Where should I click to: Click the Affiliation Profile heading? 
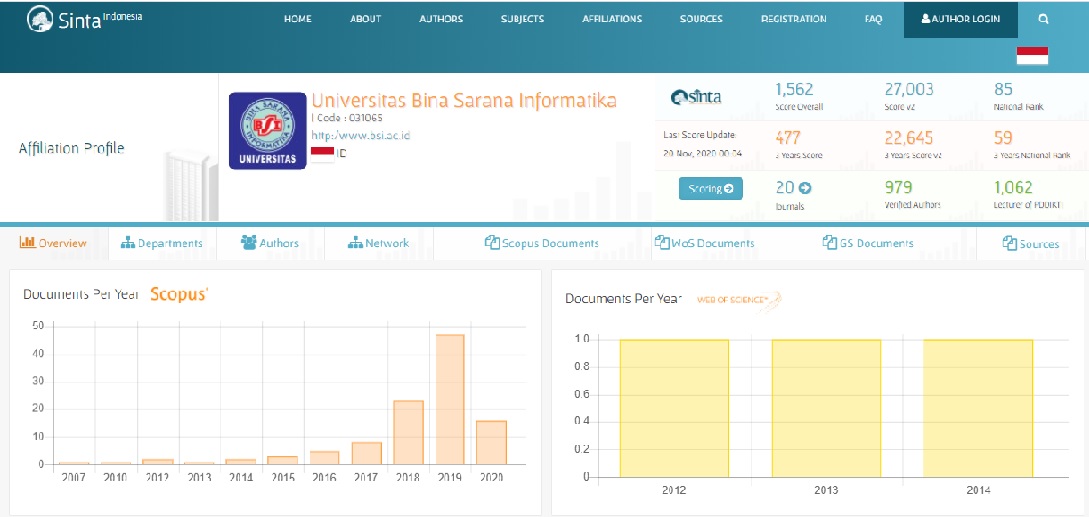point(72,148)
